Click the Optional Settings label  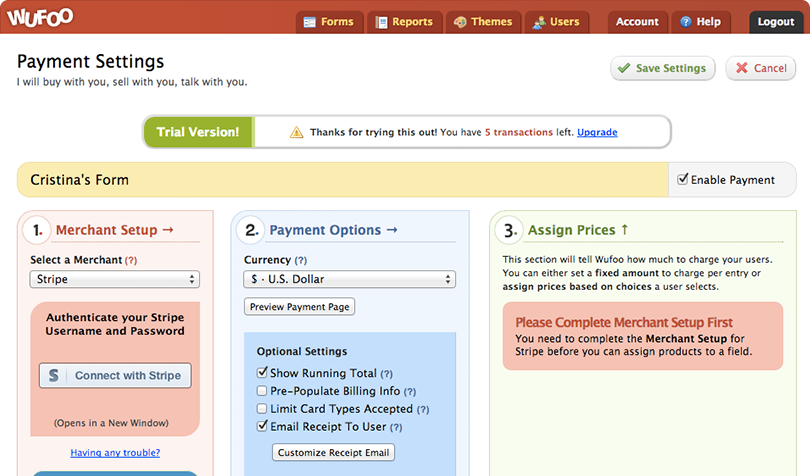coord(302,351)
